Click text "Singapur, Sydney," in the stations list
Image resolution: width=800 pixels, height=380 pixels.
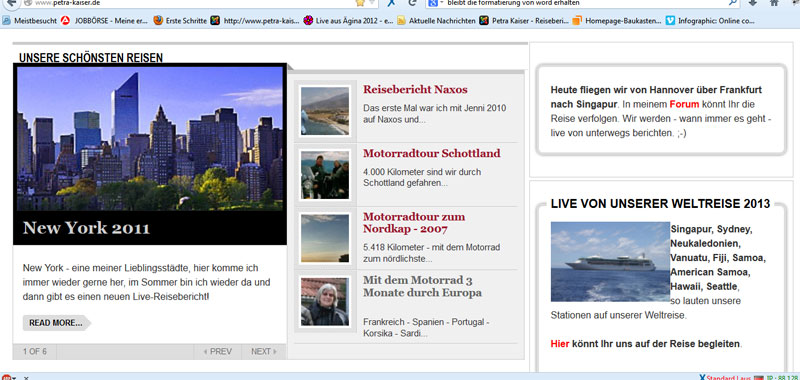click(712, 229)
